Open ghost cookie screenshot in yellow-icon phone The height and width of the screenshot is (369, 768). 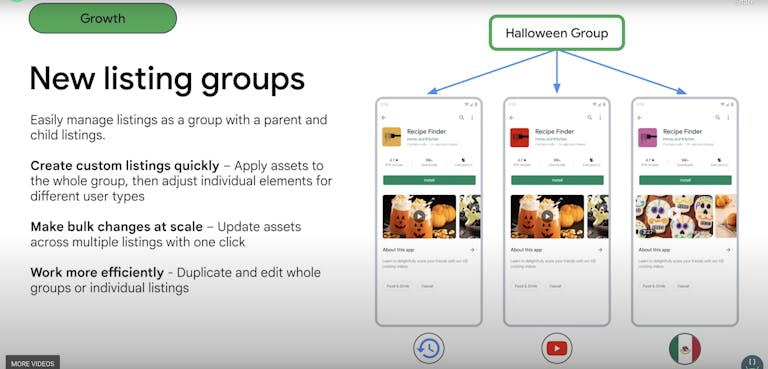[x=470, y=216]
